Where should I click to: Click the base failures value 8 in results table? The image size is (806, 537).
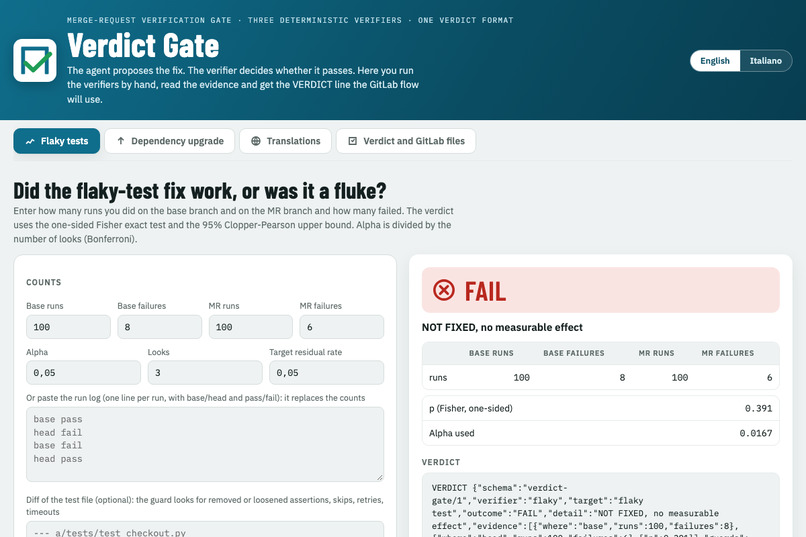tap(622, 377)
